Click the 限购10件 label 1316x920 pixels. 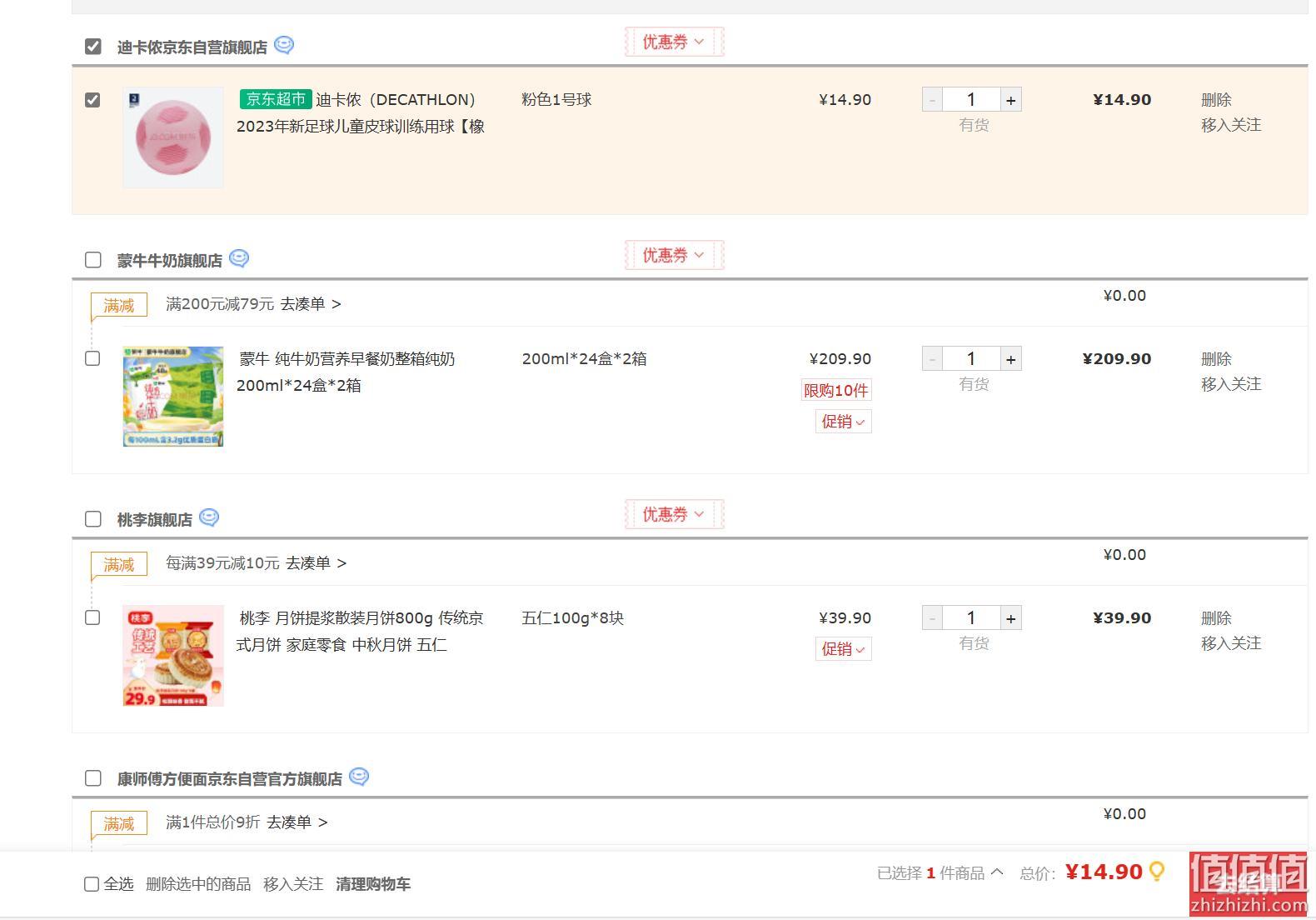[x=836, y=390]
